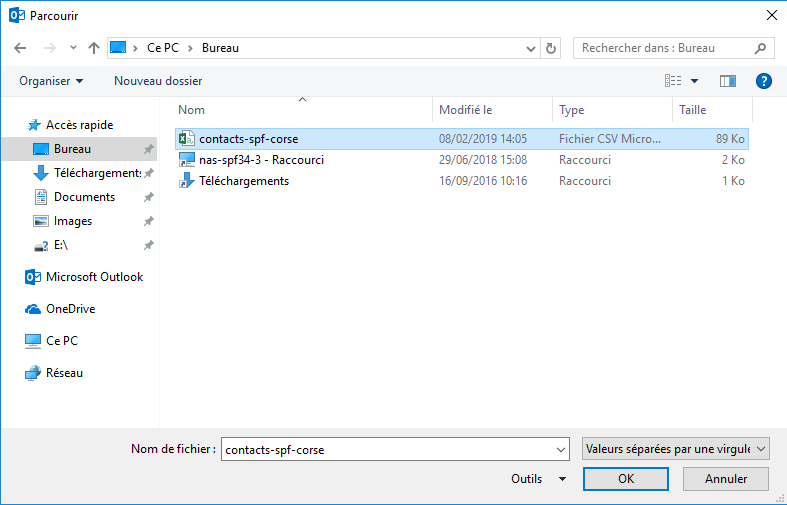This screenshot has width=787, height=505.
Task: Select Microsoft Outlook in the navigation pane
Action: click(x=94, y=277)
